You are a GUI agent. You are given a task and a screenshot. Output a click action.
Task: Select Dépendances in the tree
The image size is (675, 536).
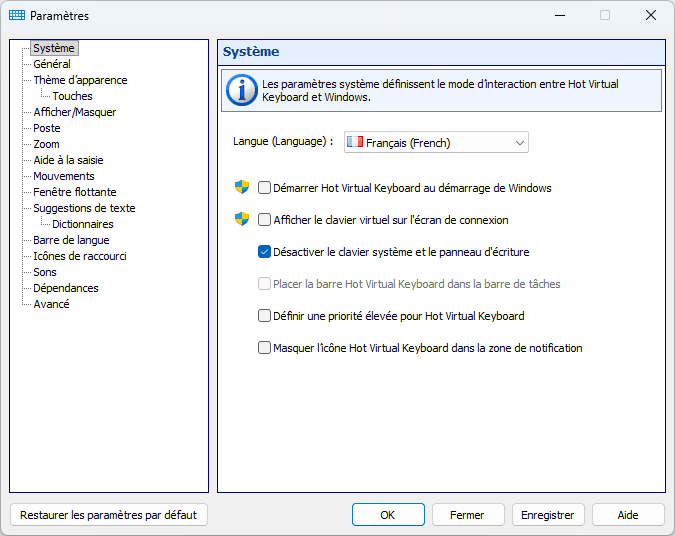pos(66,288)
